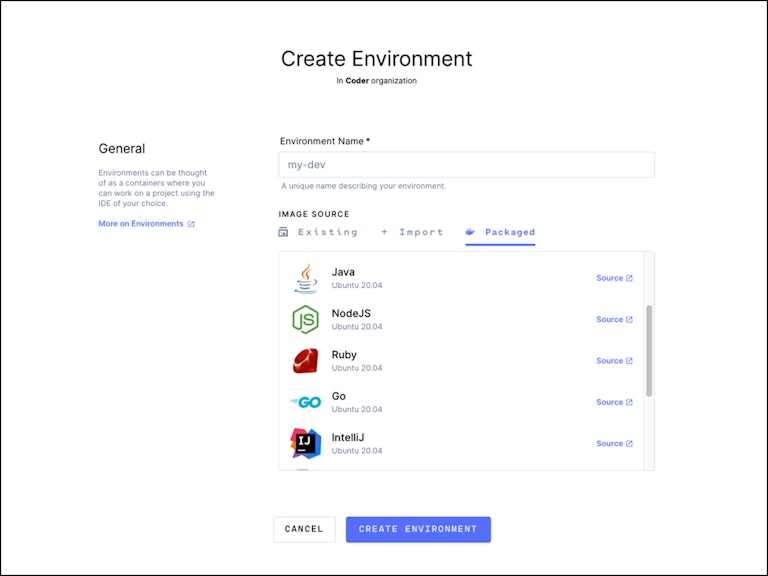
Task: Click the plus icon on Import tab
Action: click(x=384, y=232)
